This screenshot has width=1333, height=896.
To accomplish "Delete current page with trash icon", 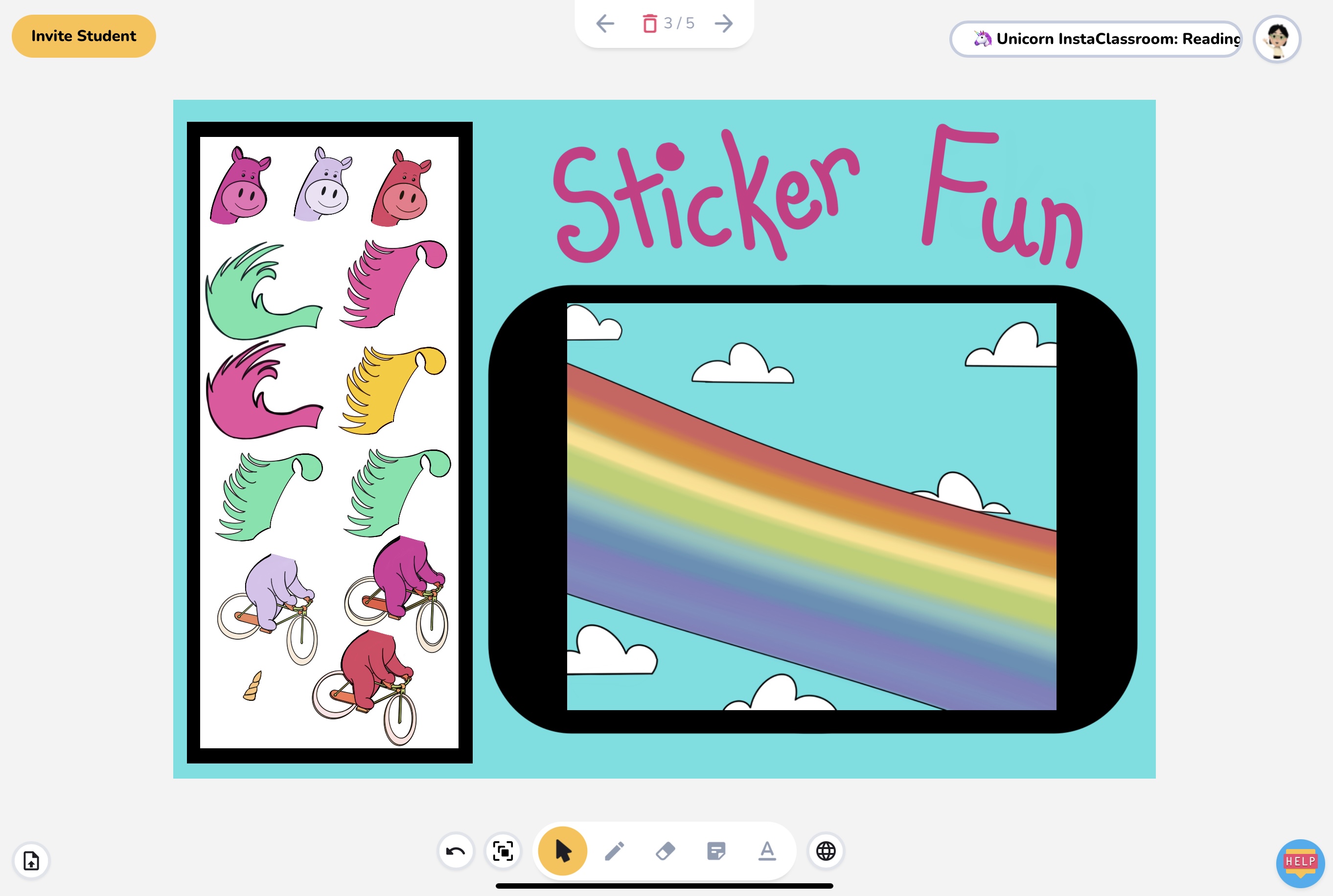I will [649, 23].
